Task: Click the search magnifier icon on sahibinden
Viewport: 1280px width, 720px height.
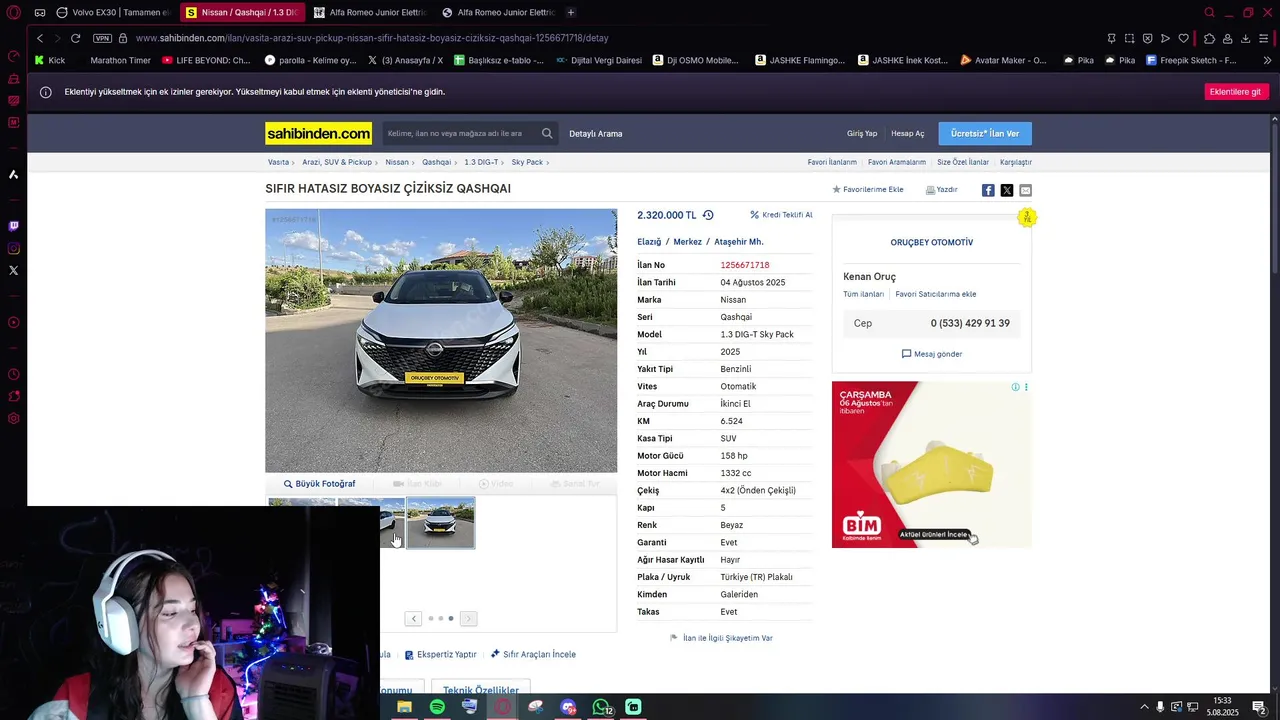Action: 547,133
